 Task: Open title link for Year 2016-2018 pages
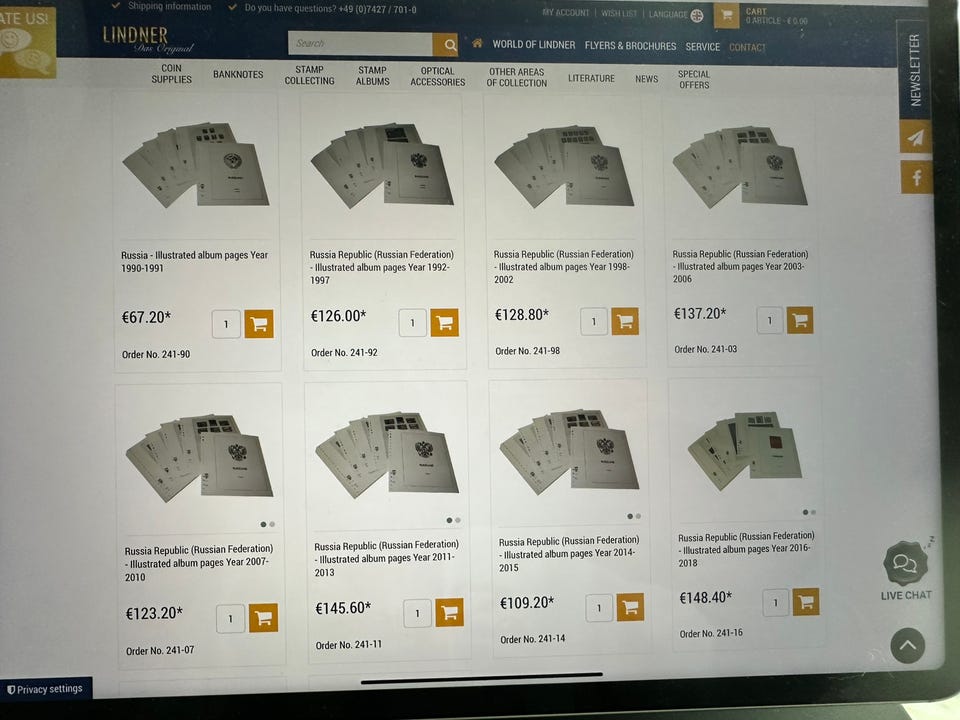pos(746,549)
